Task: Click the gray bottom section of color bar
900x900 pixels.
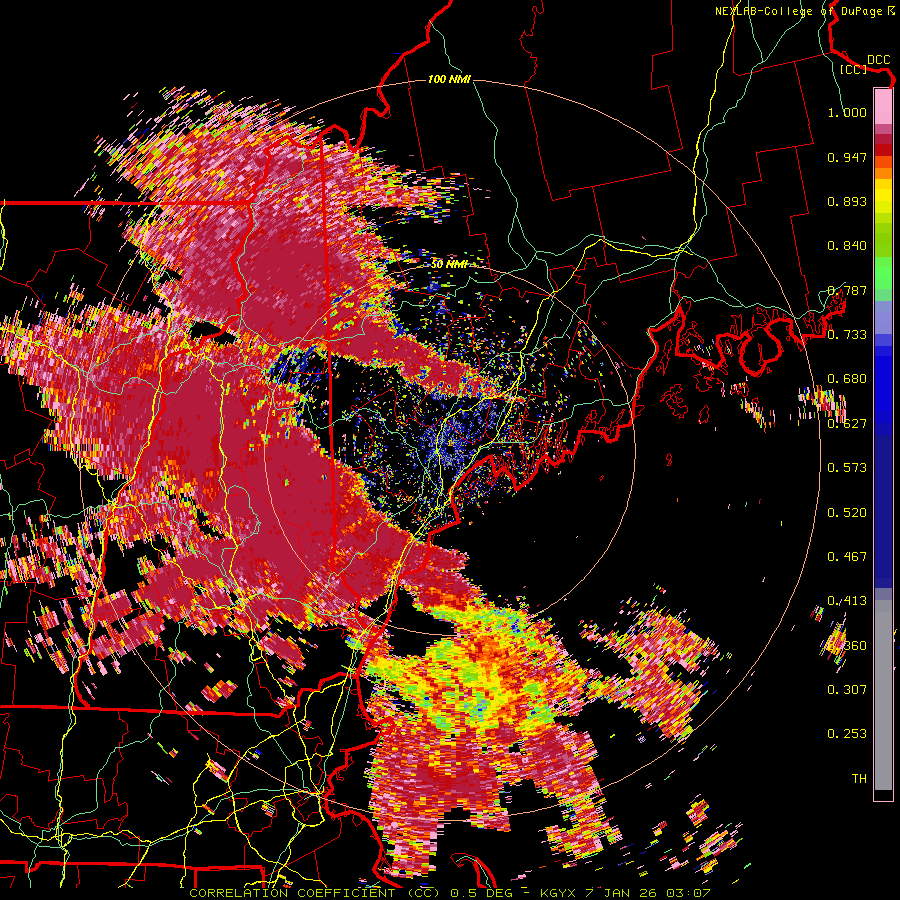Action: pyautogui.click(x=883, y=695)
